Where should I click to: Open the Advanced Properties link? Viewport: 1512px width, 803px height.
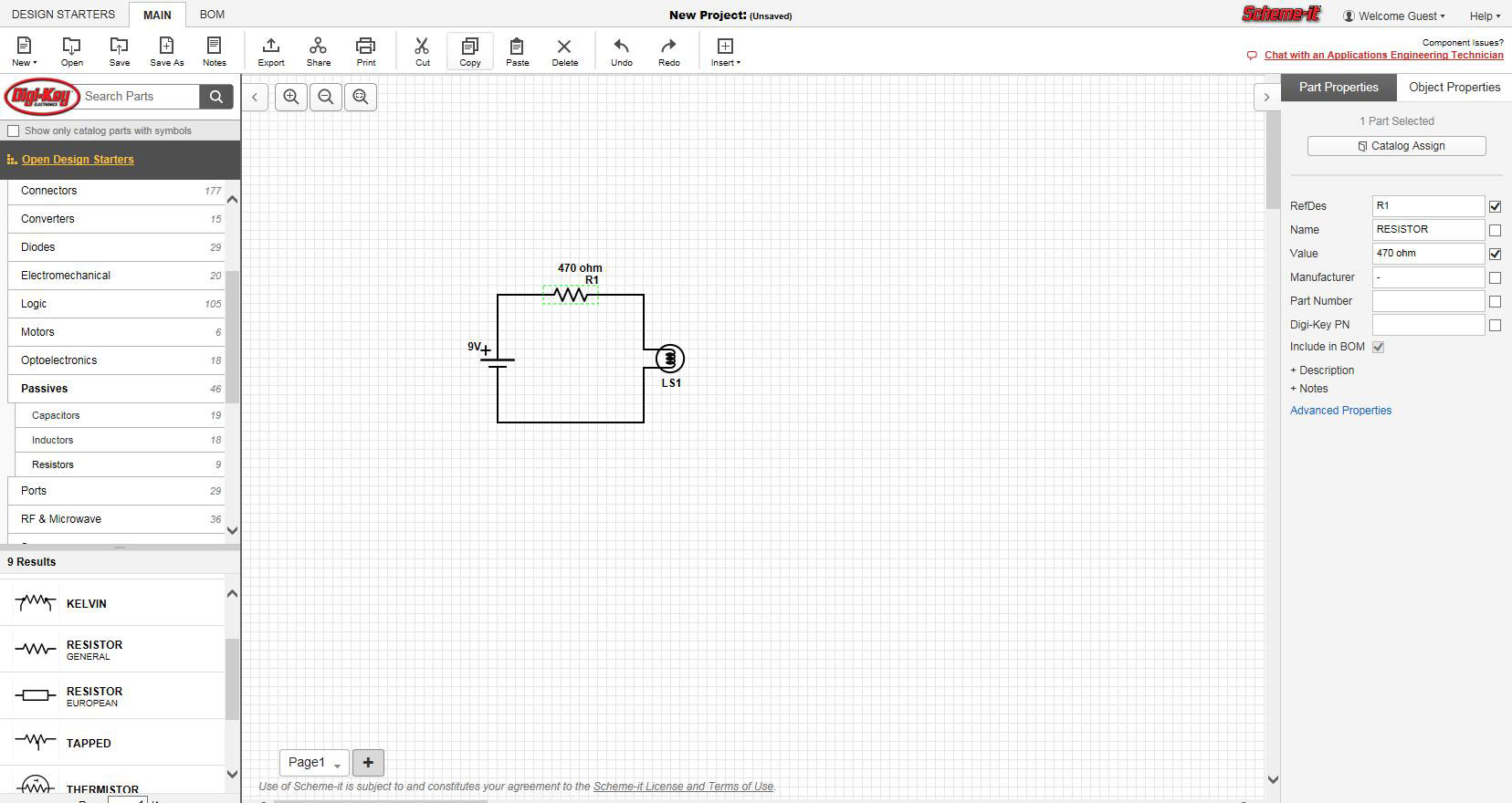(1340, 411)
